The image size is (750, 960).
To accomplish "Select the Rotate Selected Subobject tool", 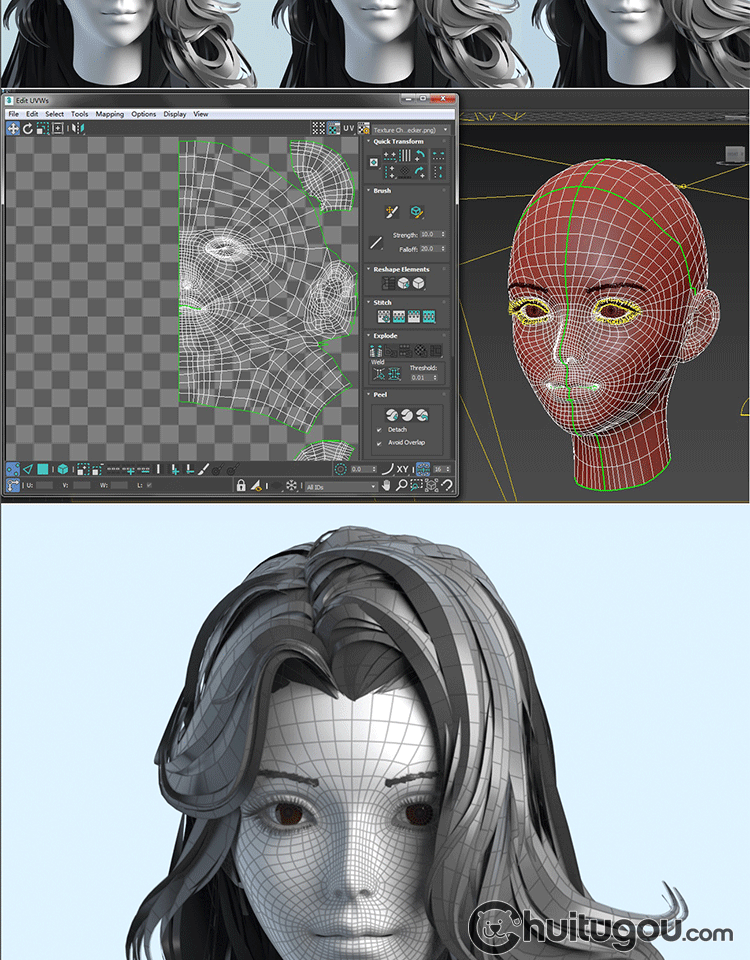I will [28, 129].
